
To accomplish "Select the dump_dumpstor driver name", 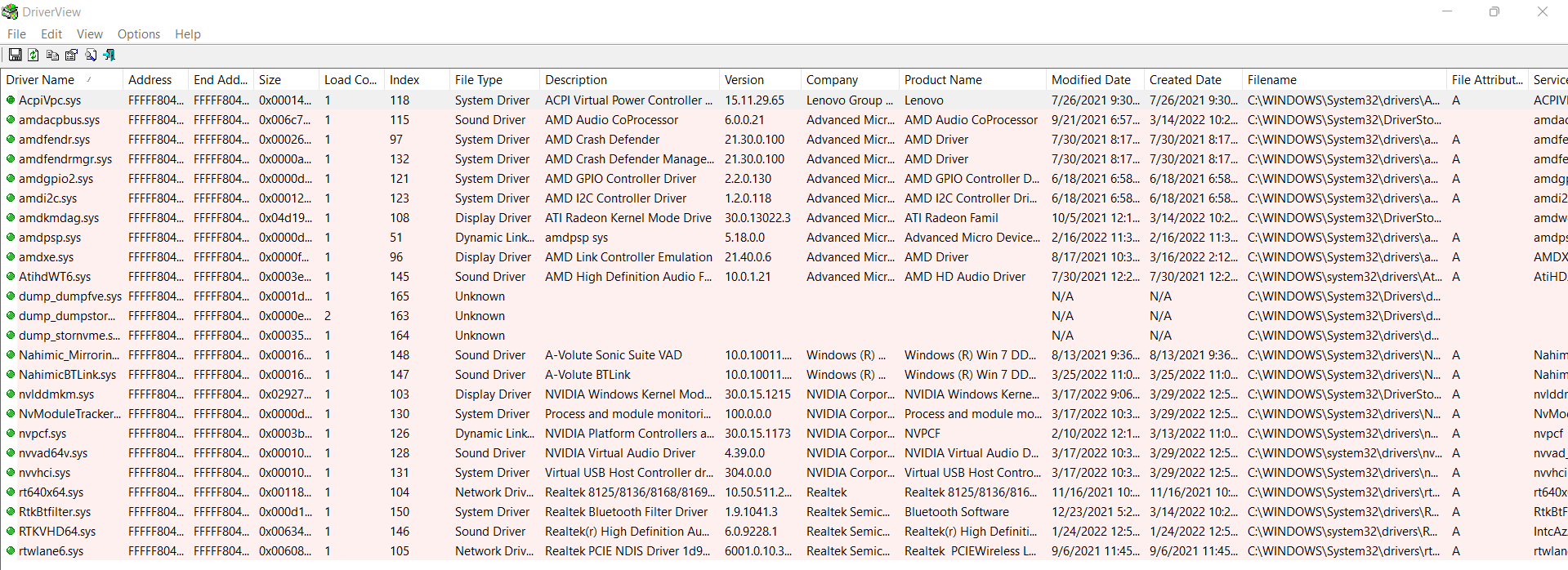I will [67, 316].
